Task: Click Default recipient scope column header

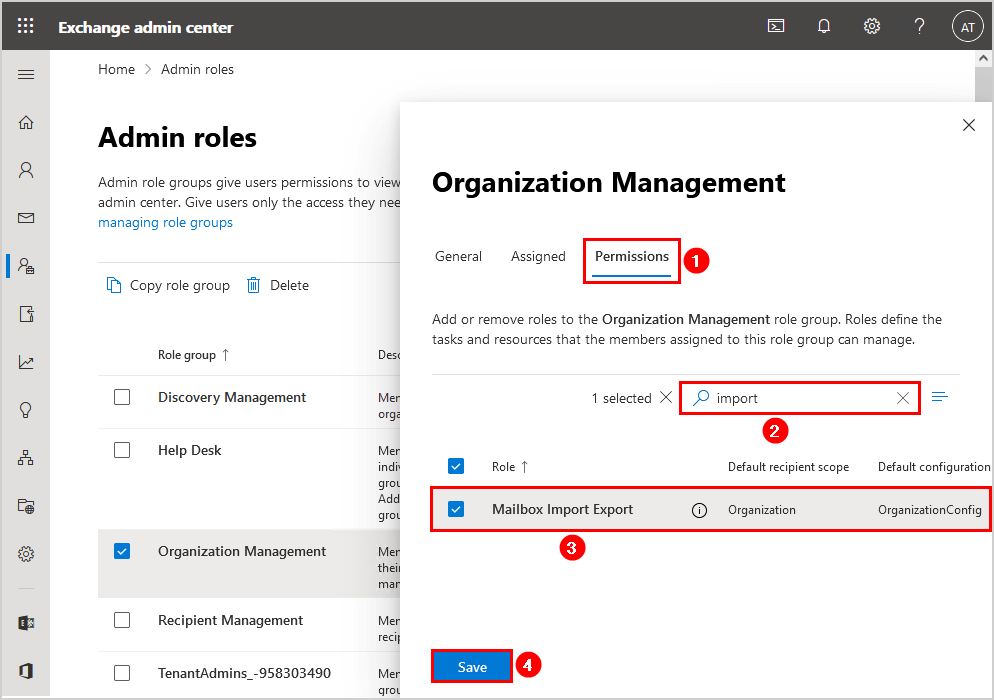Action: 788,467
